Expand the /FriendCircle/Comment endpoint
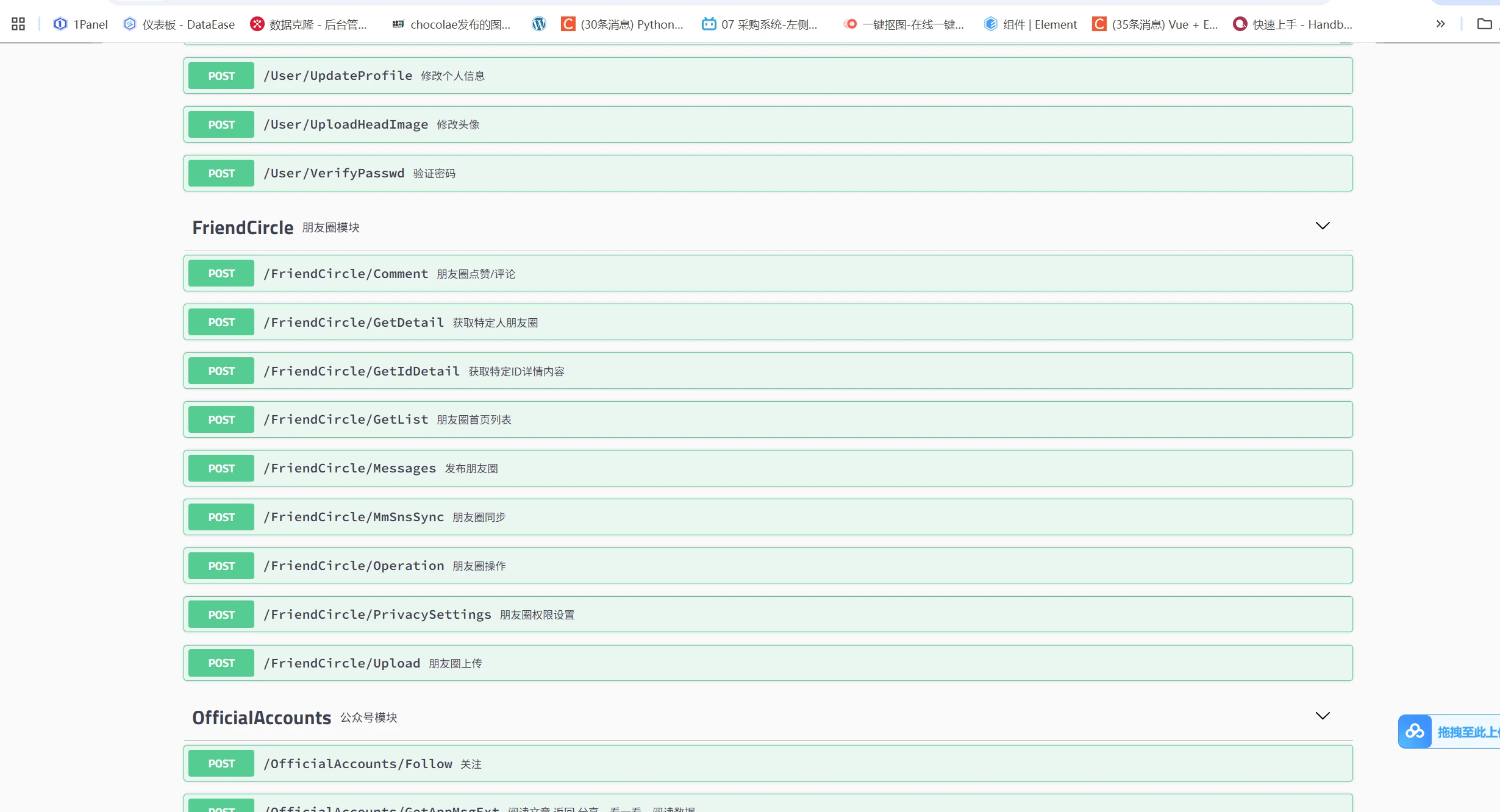Viewport: 1500px width, 812px height. (768, 274)
